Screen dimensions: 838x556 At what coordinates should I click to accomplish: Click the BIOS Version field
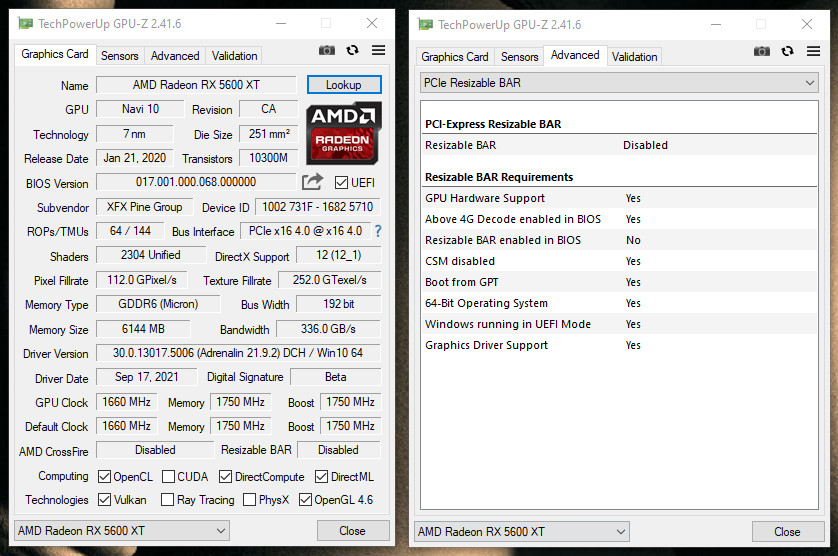pyautogui.click(x=196, y=182)
